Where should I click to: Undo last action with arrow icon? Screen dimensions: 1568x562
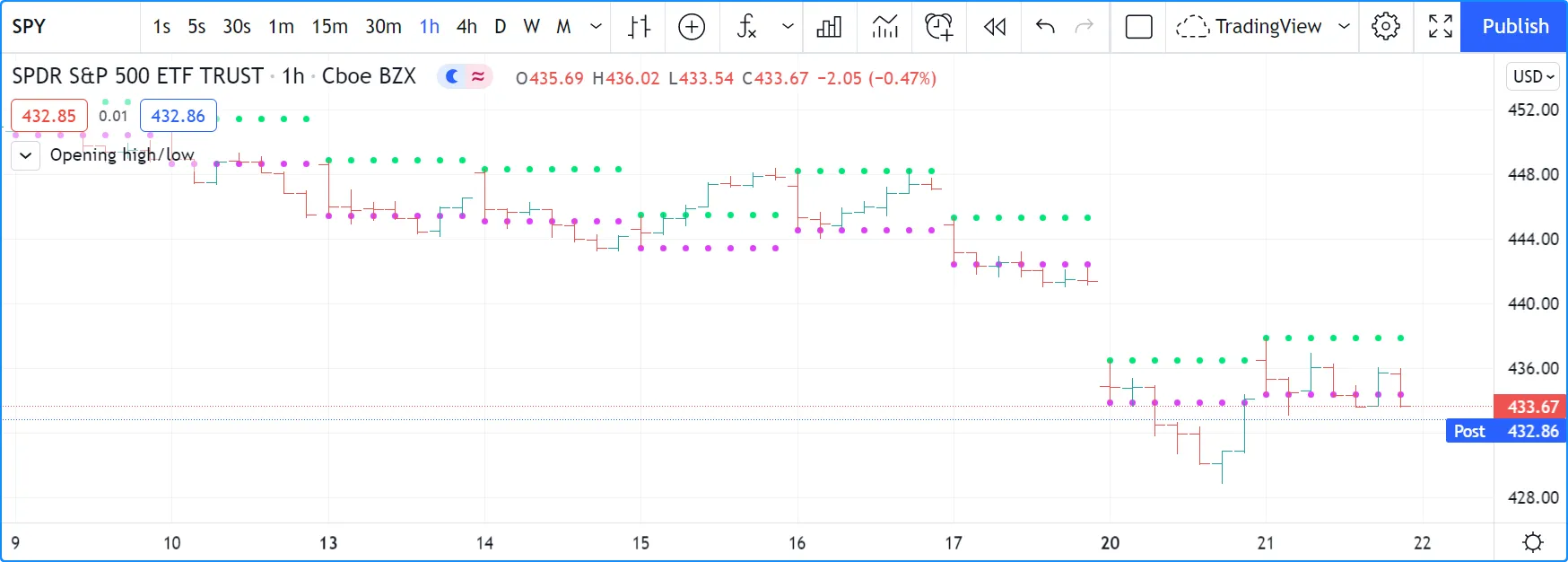(x=1045, y=27)
